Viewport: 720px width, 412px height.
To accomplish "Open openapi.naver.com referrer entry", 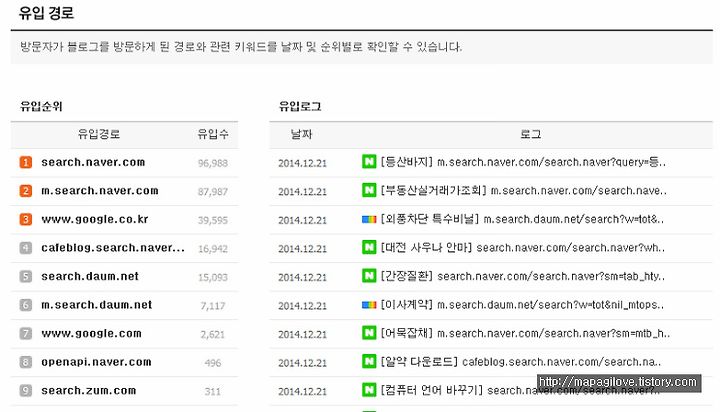I will (x=96, y=362).
